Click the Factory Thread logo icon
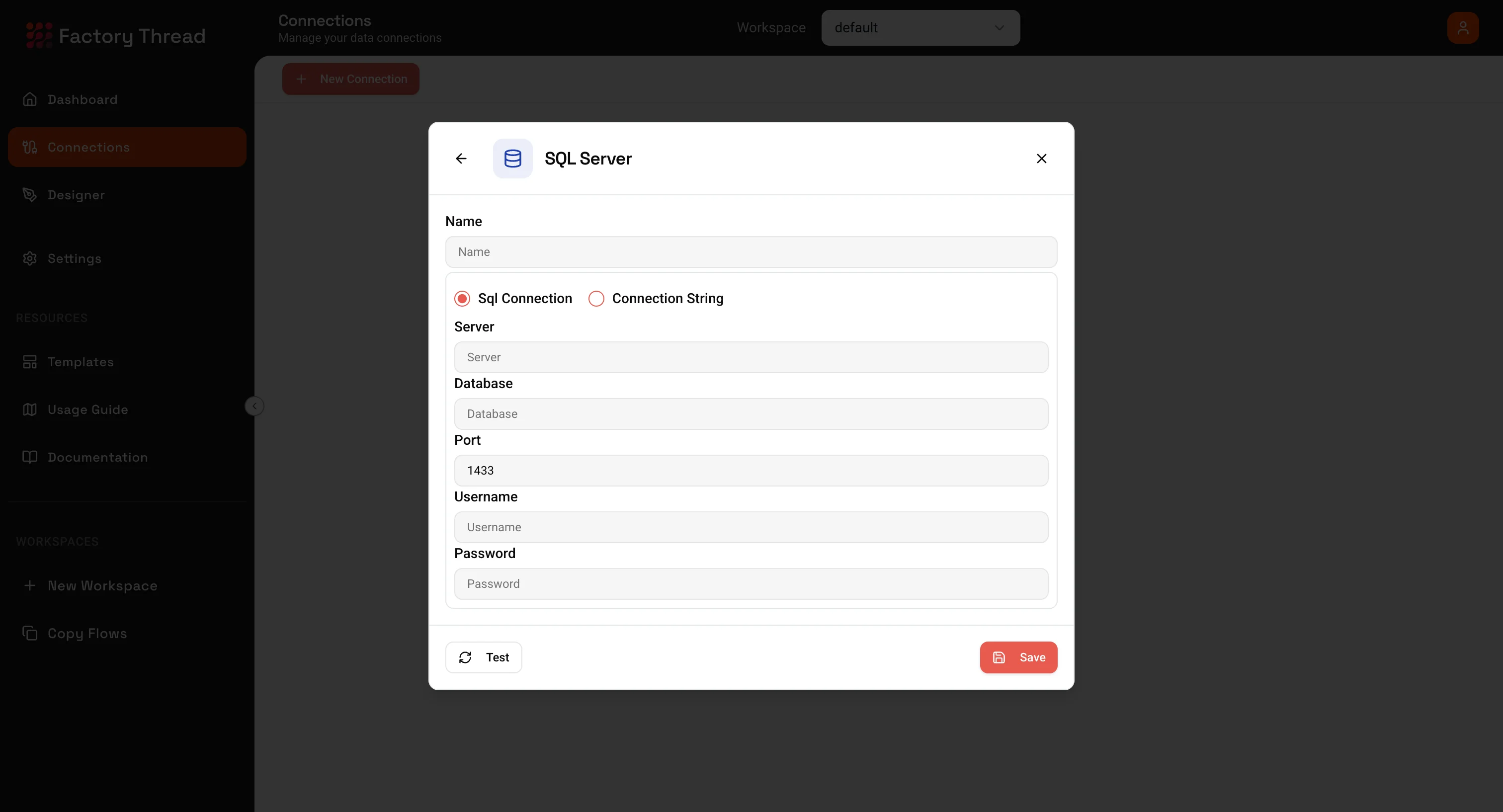 (39, 36)
